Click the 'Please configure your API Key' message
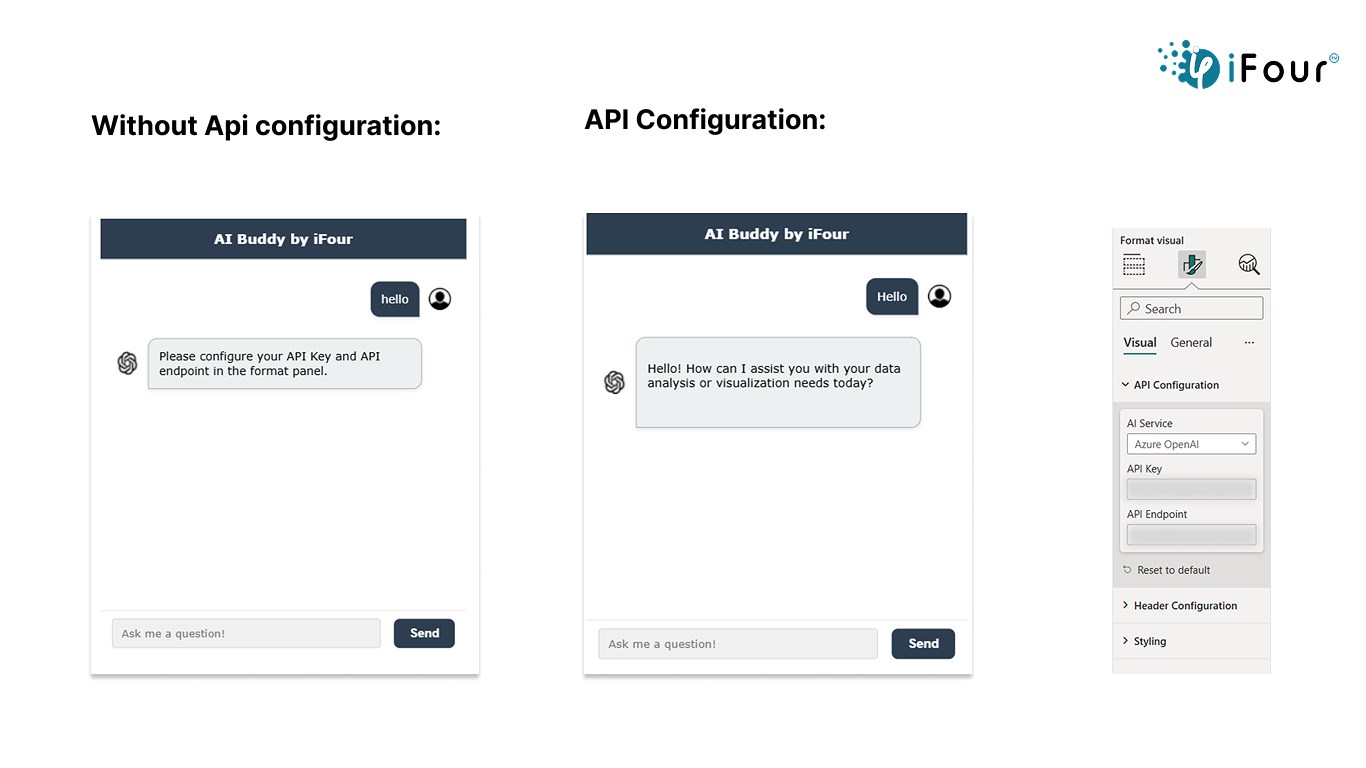The height and width of the screenshot is (768, 1366). click(x=285, y=363)
